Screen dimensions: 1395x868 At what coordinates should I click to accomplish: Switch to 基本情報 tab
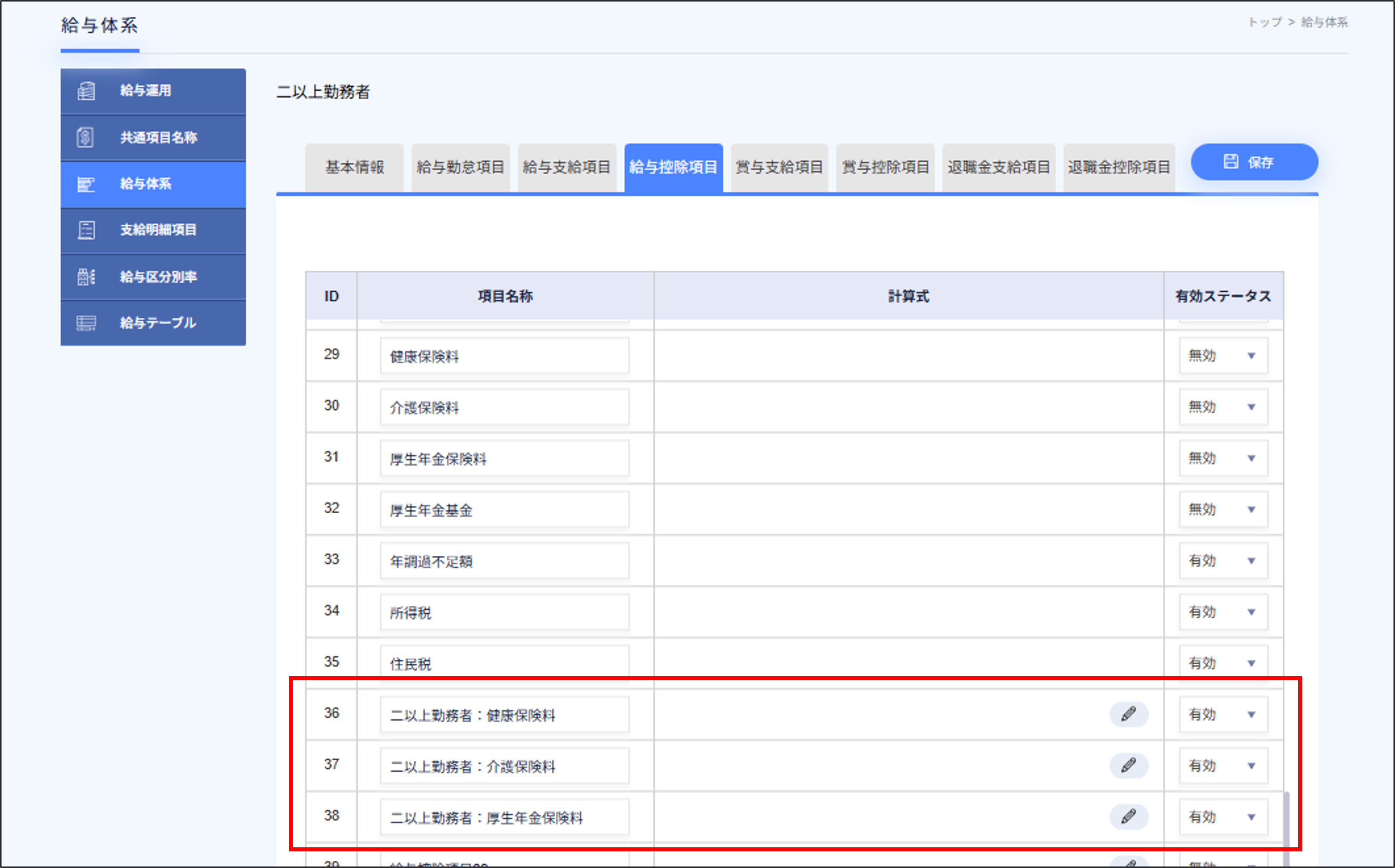pos(354,168)
